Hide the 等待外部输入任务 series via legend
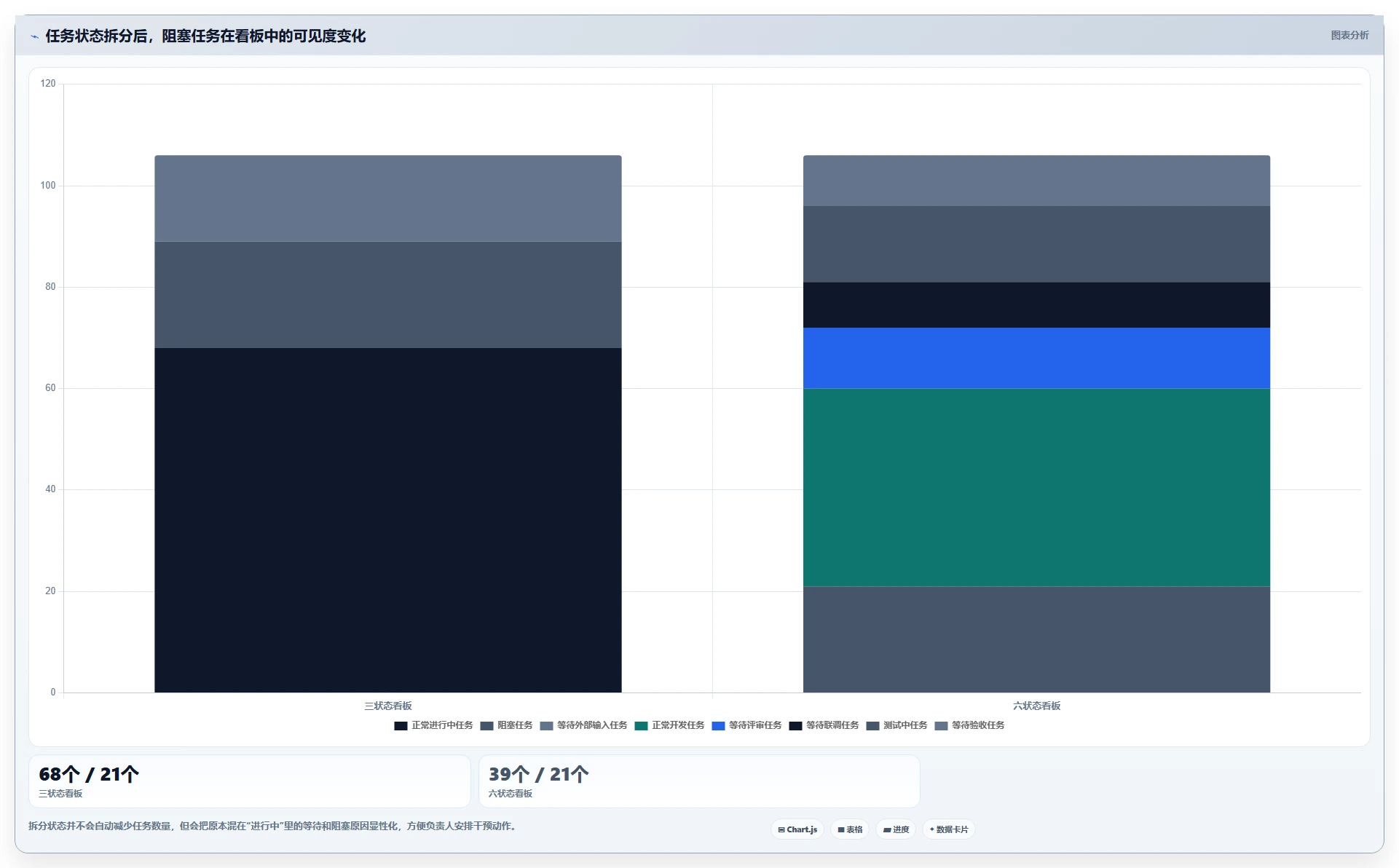This screenshot has height=868, width=1399. pyautogui.click(x=583, y=725)
